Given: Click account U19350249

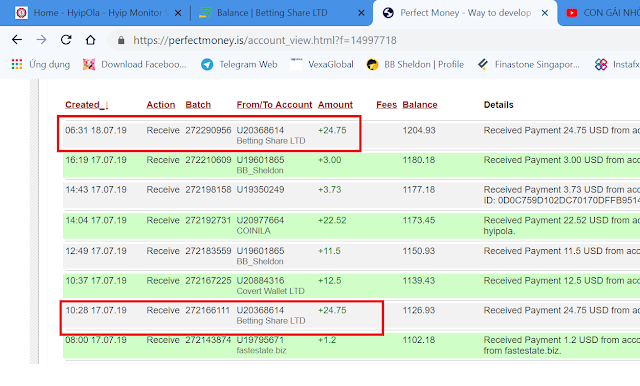Looking at the screenshot, I should (x=260, y=190).
